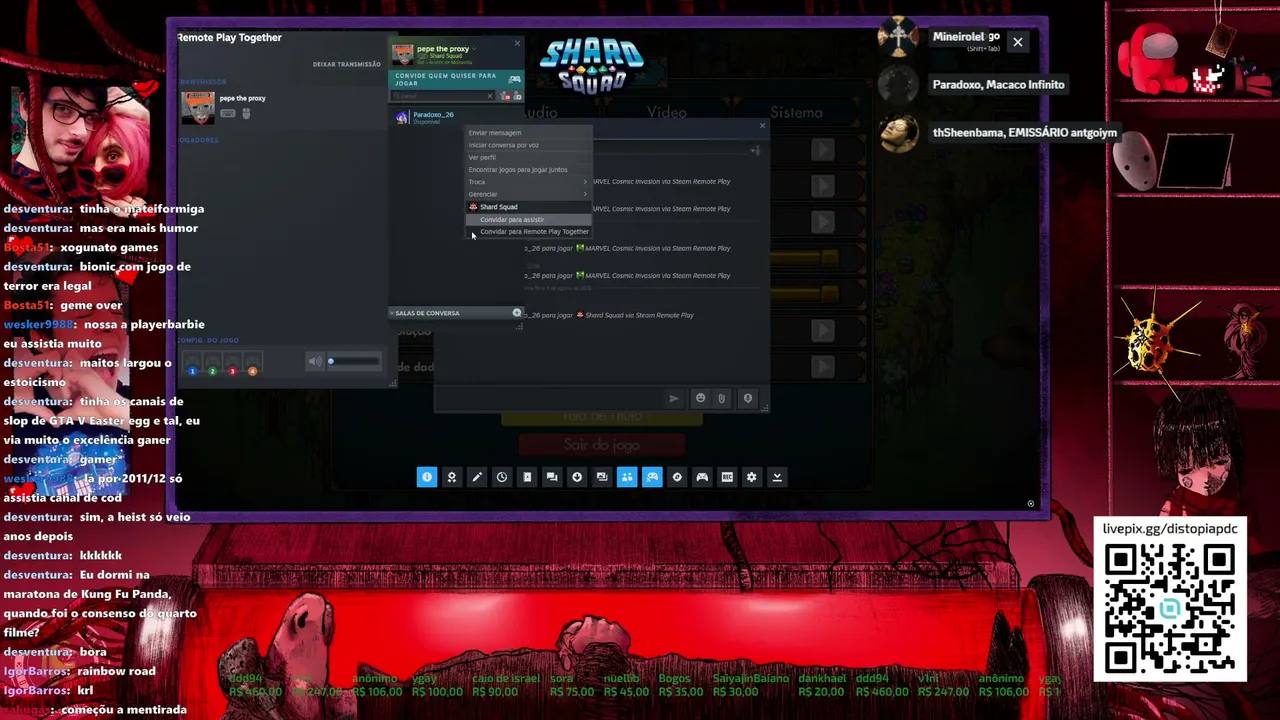Open the settings gear in overlay toolbar
Image resolution: width=1280 pixels, height=720 pixels.
coord(752,477)
